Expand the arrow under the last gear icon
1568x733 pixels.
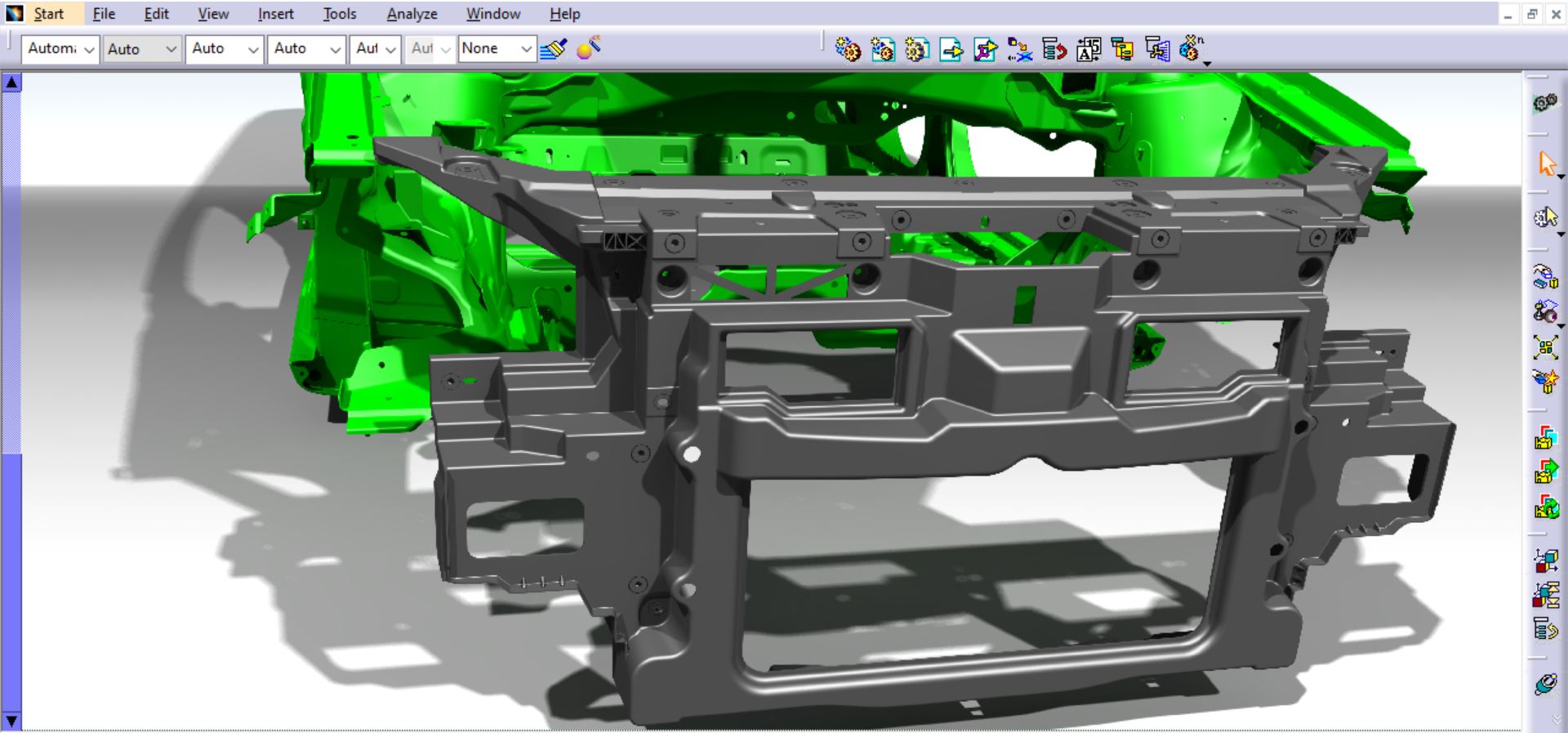click(1206, 63)
